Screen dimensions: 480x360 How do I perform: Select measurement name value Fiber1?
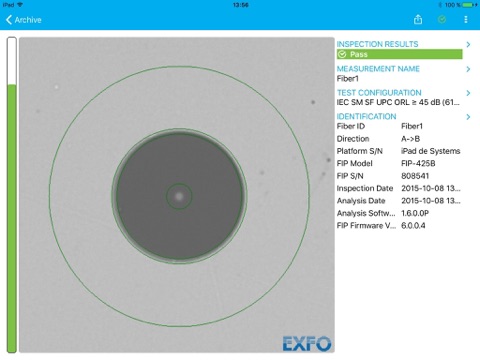[x=348, y=79]
